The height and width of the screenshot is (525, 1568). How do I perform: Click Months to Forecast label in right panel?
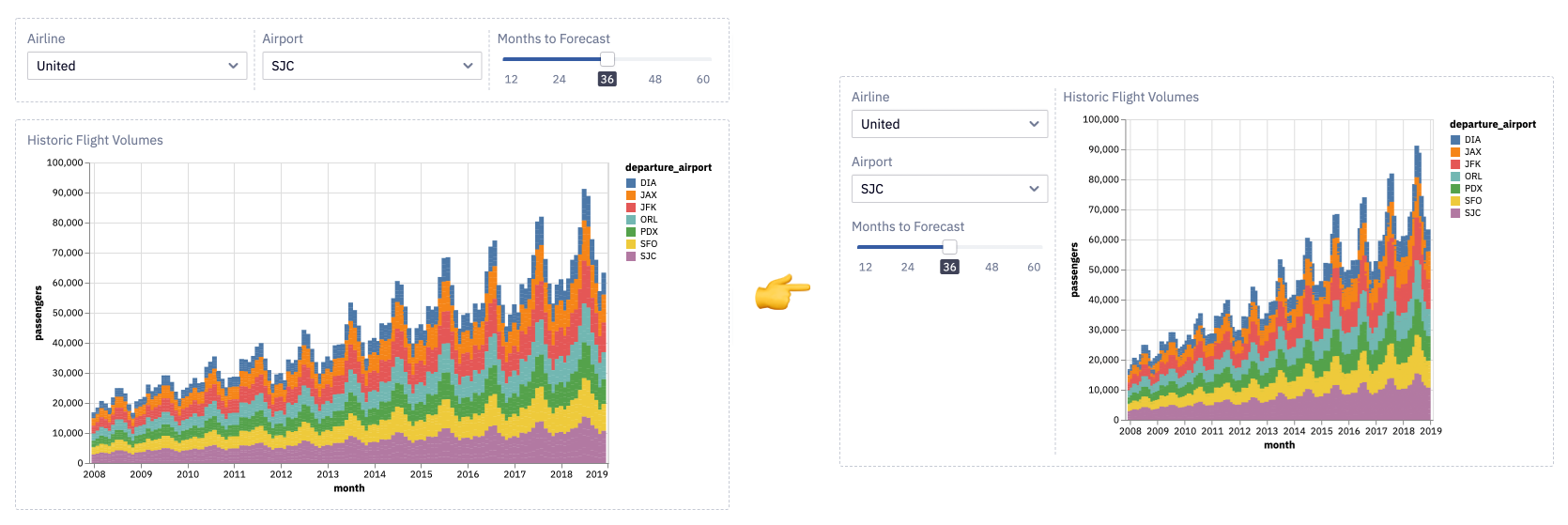908,226
